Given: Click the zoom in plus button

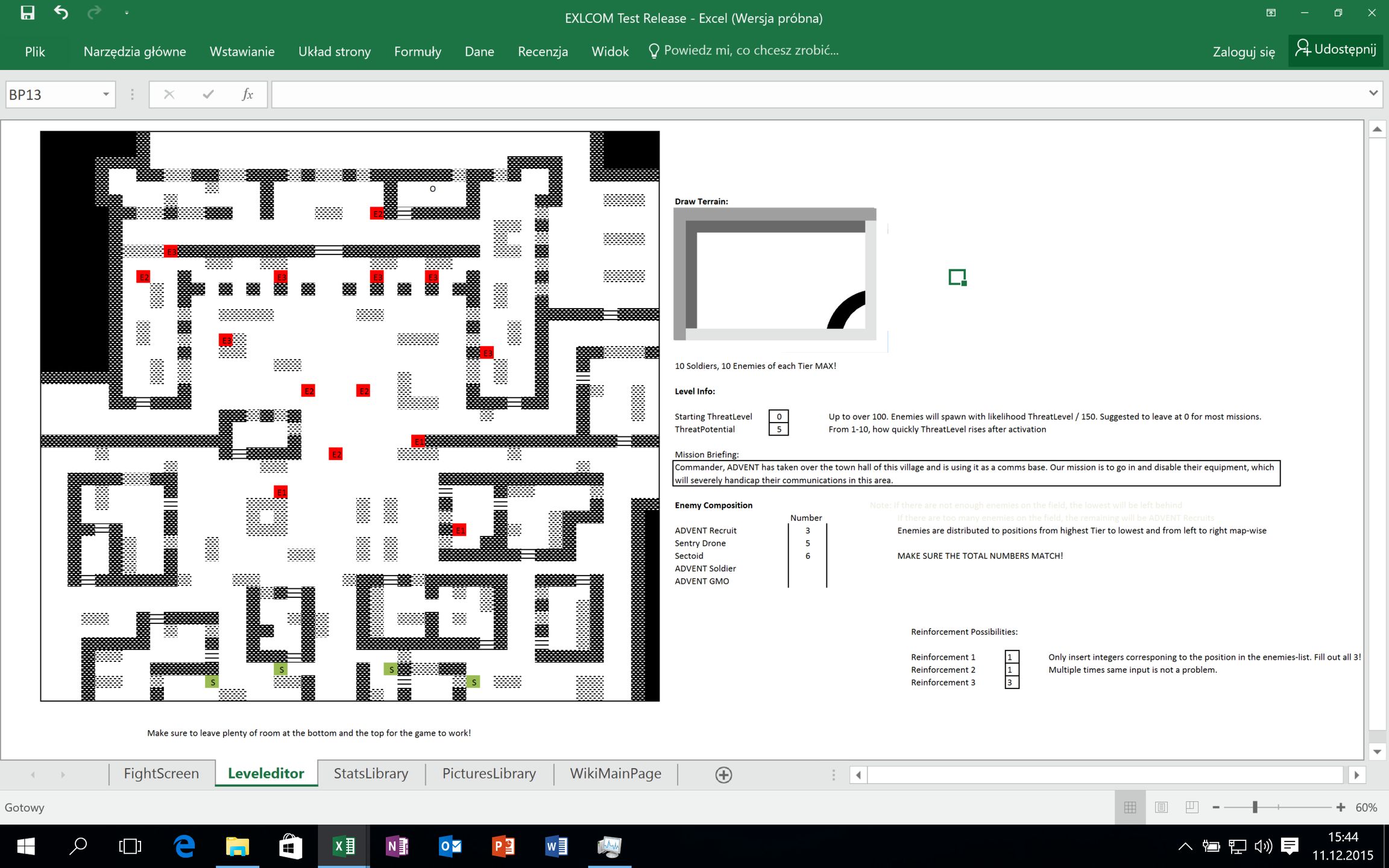Looking at the screenshot, I should click(x=1341, y=807).
